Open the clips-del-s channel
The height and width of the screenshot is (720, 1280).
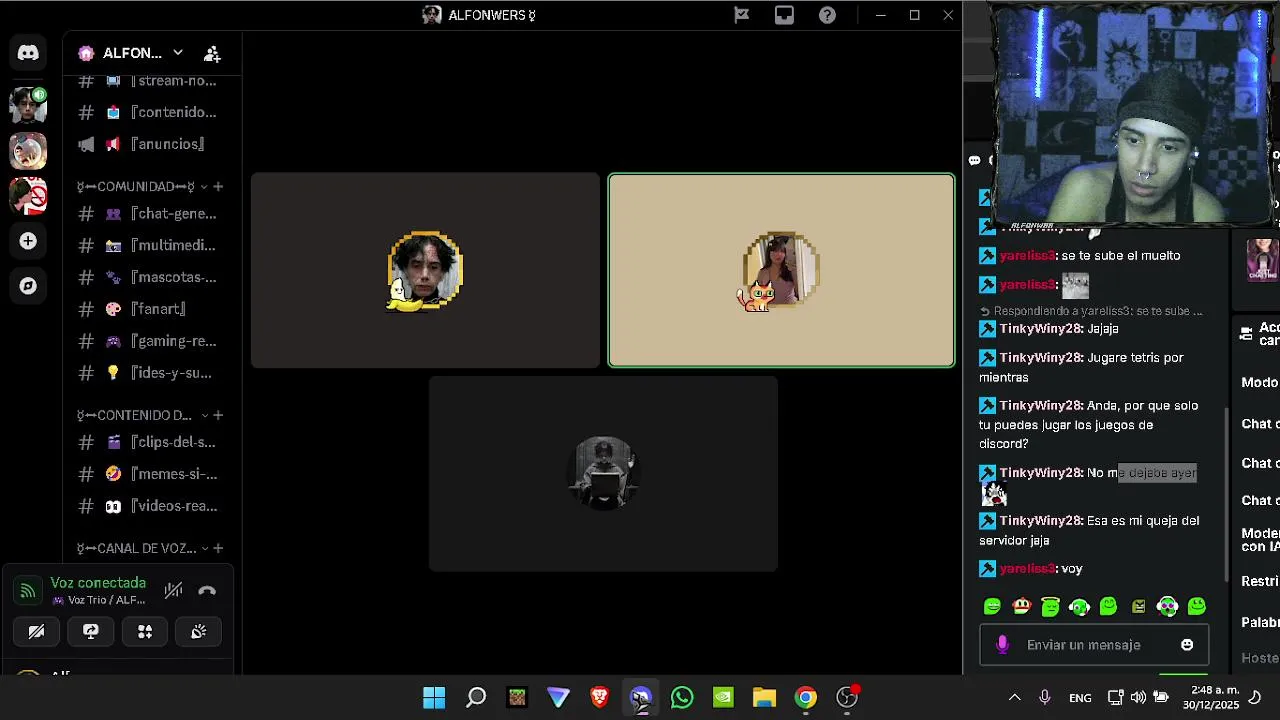[151, 442]
